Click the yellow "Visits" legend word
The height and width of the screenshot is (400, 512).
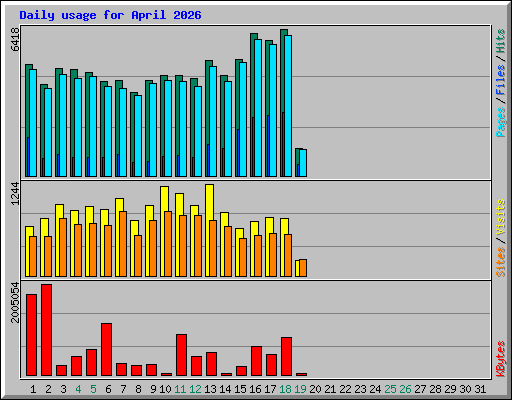(x=500, y=217)
